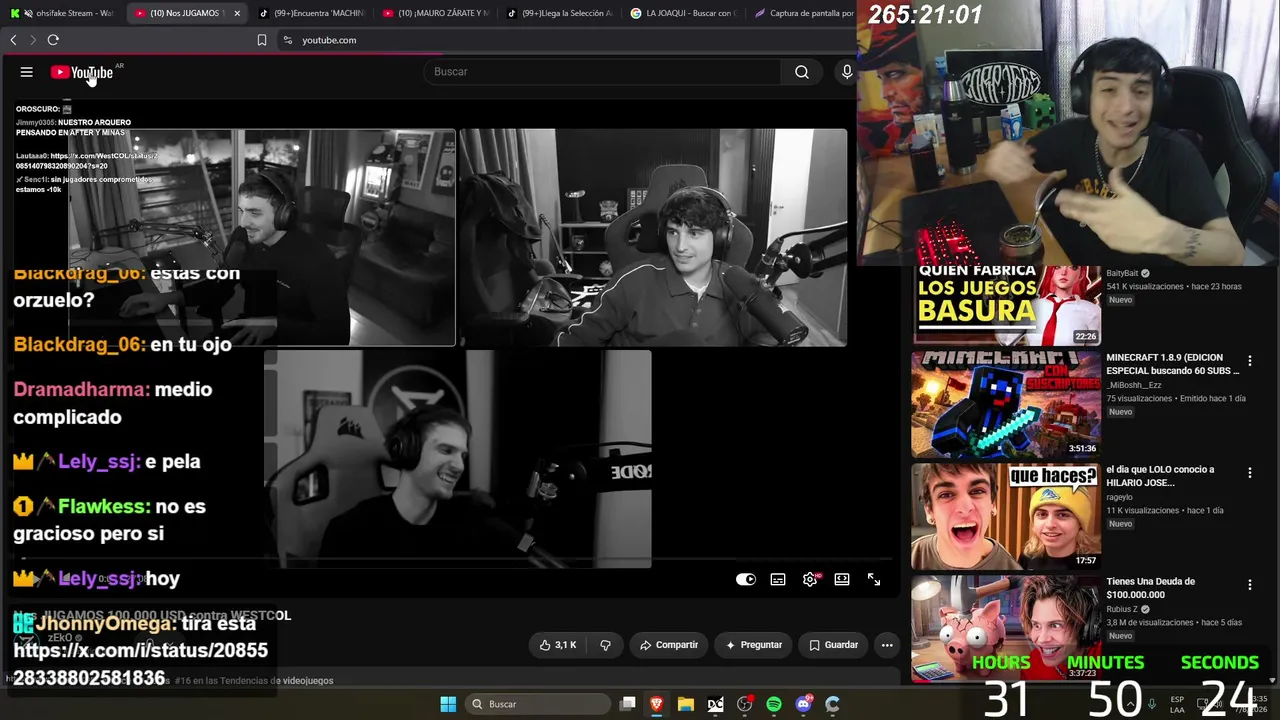
Task: Open the LOS JUEGOS BASURA video thumbnail
Action: 1006,305
